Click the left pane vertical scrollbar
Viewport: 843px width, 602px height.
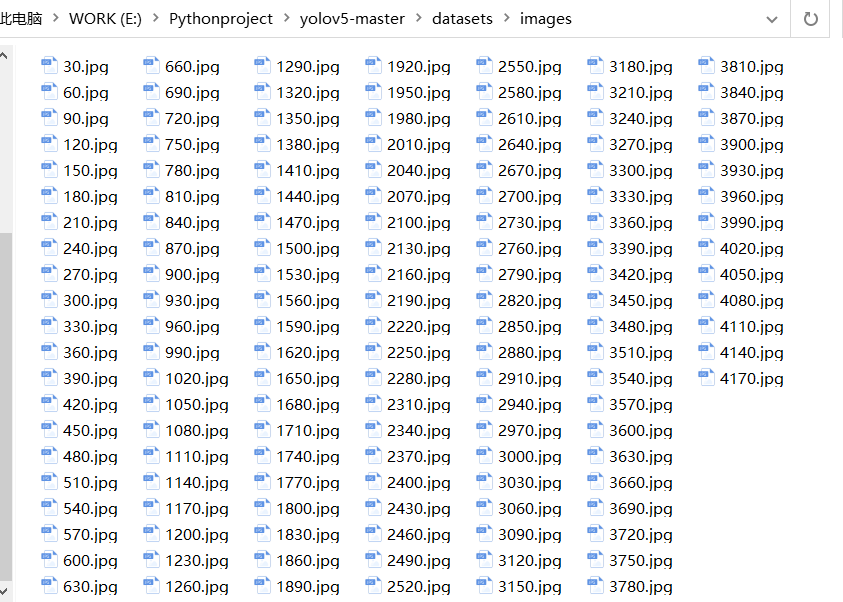(x=6, y=400)
